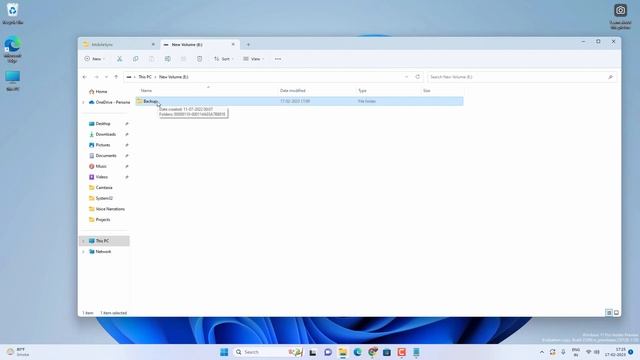Image resolution: width=640 pixels, height=360 pixels.
Task: Close the first File Explorer tab
Action: (153, 44)
